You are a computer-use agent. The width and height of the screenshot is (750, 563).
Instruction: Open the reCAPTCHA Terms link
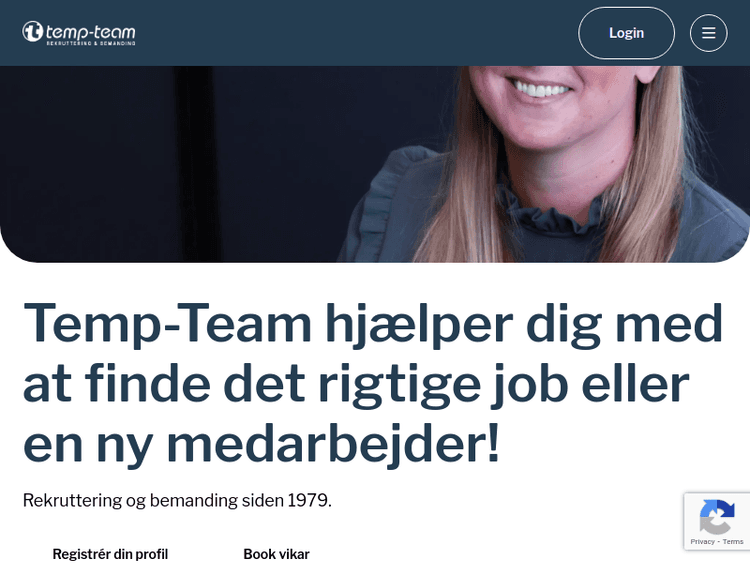[733, 541]
